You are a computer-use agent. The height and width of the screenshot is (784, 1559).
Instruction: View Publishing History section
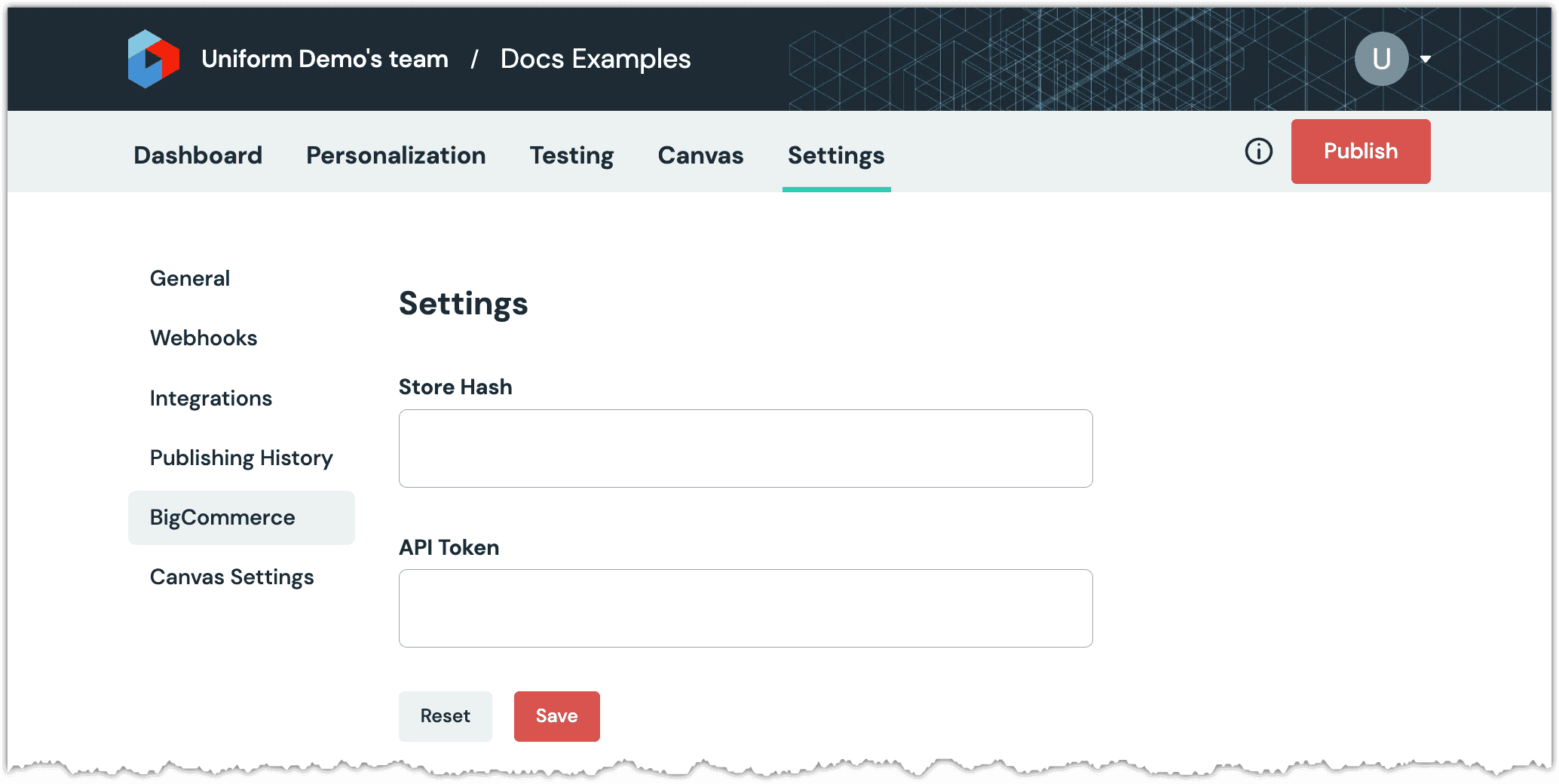click(241, 458)
